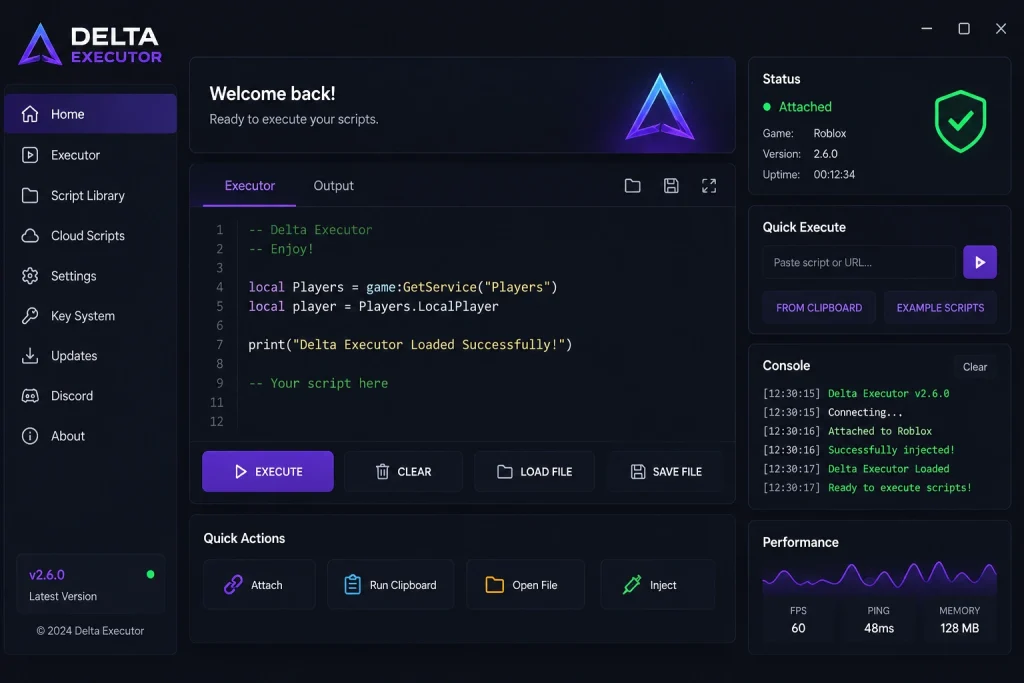The image size is (1024, 683).
Task: Click the Quick Execute play button
Action: click(980, 262)
